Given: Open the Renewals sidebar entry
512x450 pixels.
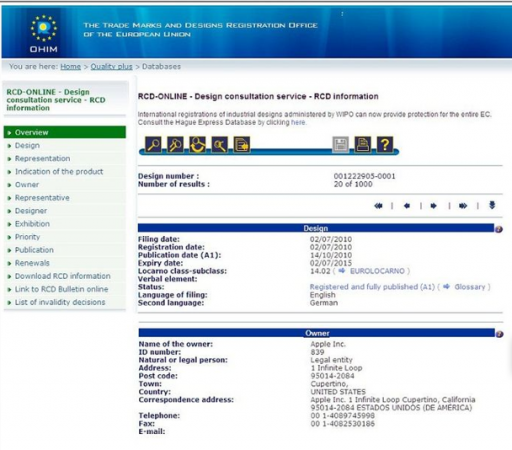Looking at the screenshot, I should [32, 263].
